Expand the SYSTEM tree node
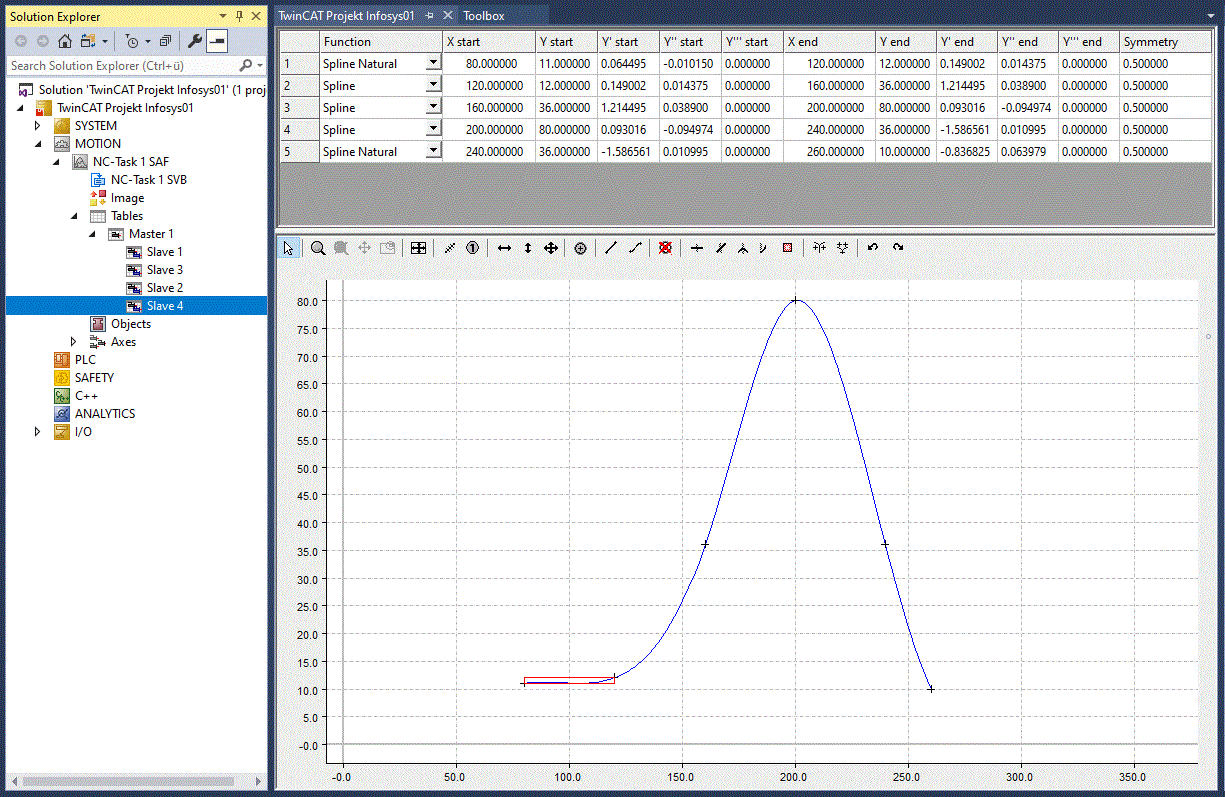This screenshot has height=797, width=1225. point(39,126)
